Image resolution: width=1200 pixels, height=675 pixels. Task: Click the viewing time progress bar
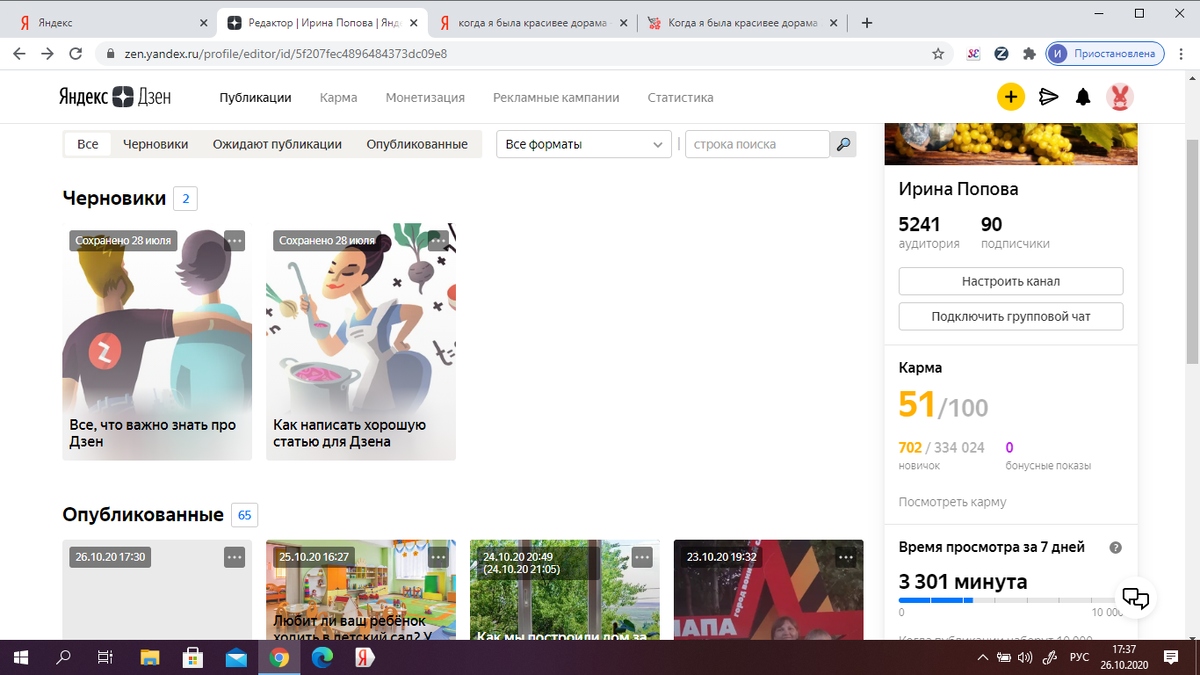(x=1011, y=600)
